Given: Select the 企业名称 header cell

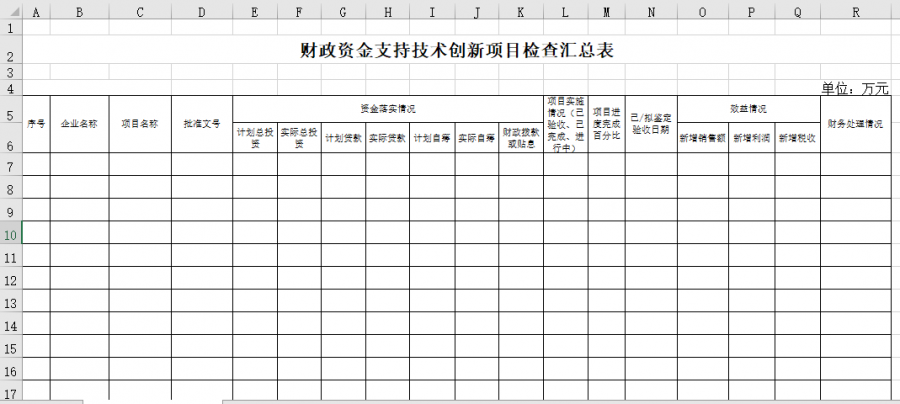Looking at the screenshot, I should click(x=79, y=124).
